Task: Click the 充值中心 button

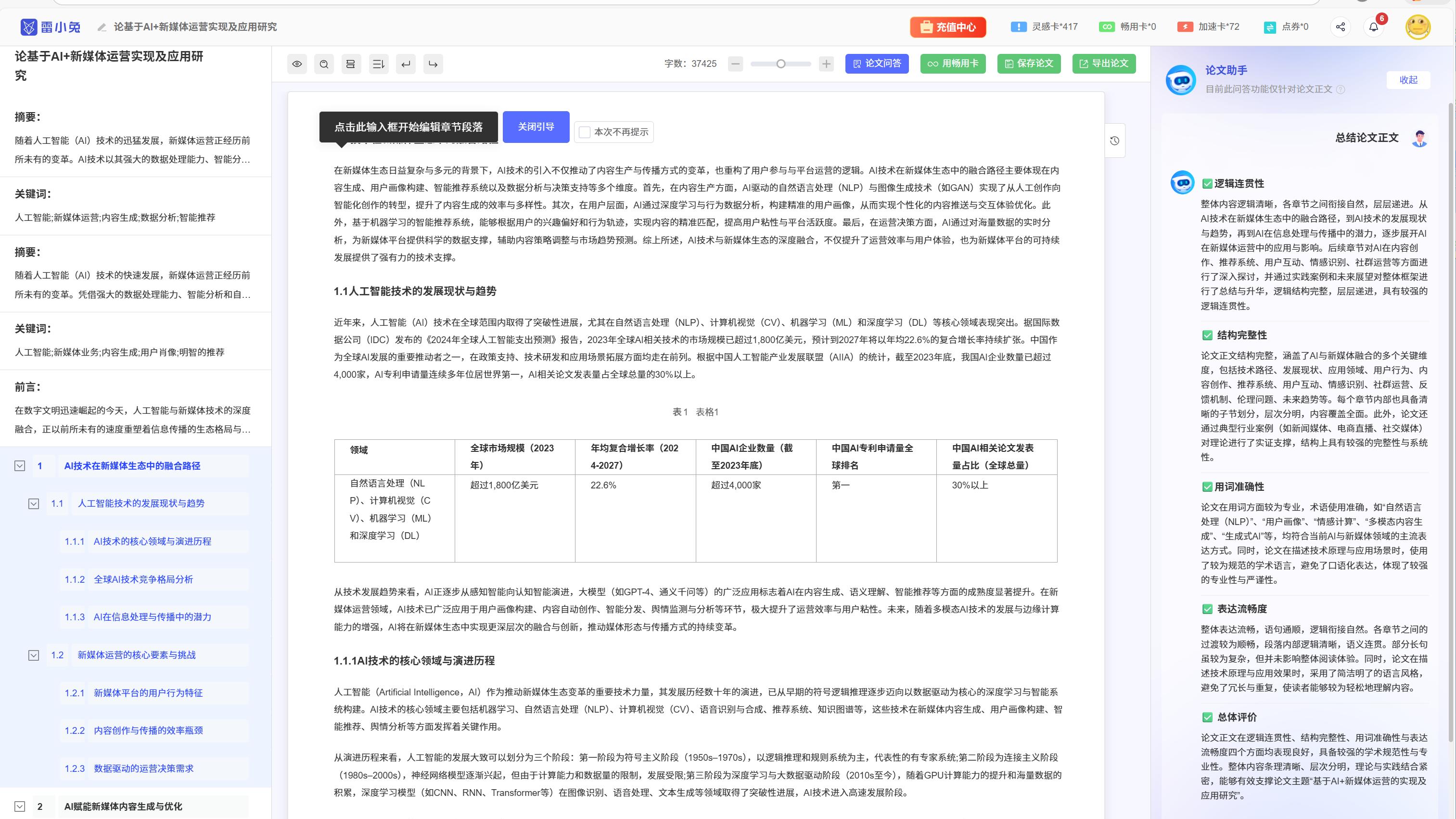Action: (x=947, y=26)
